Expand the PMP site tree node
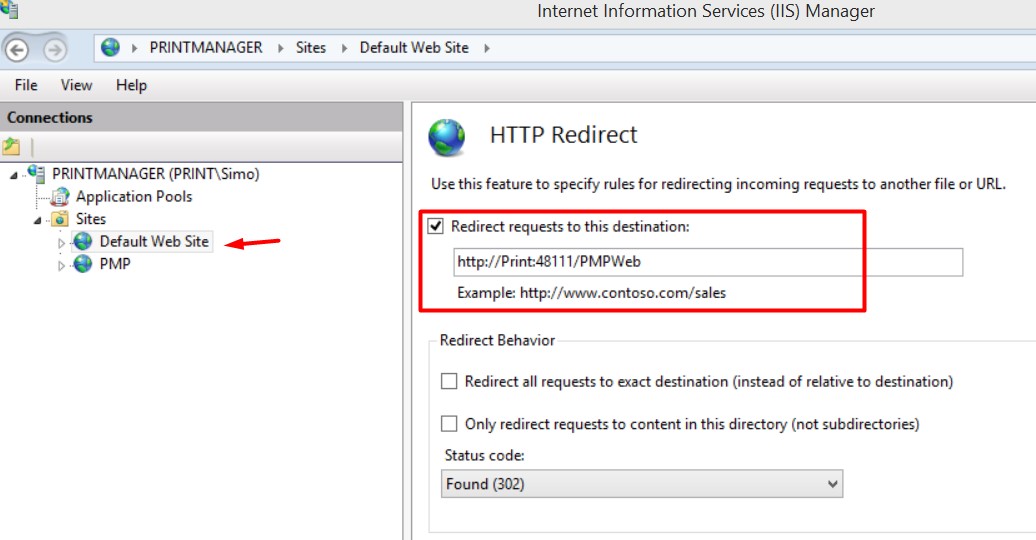1036x540 pixels. pyautogui.click(x=61, y=266)
